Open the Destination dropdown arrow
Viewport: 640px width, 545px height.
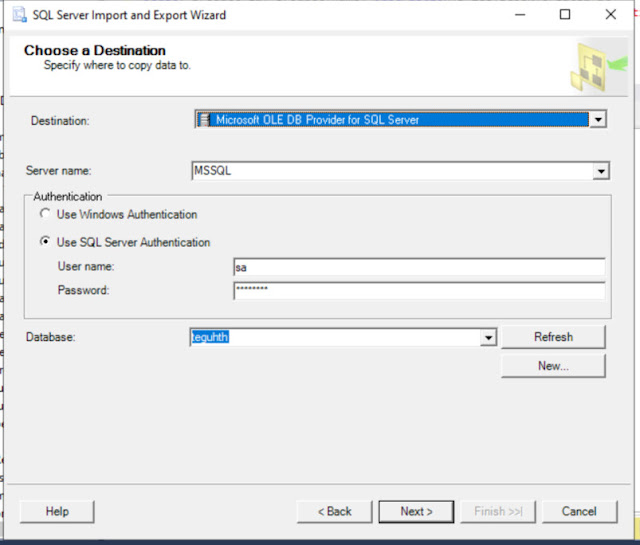tap(598, 120)
